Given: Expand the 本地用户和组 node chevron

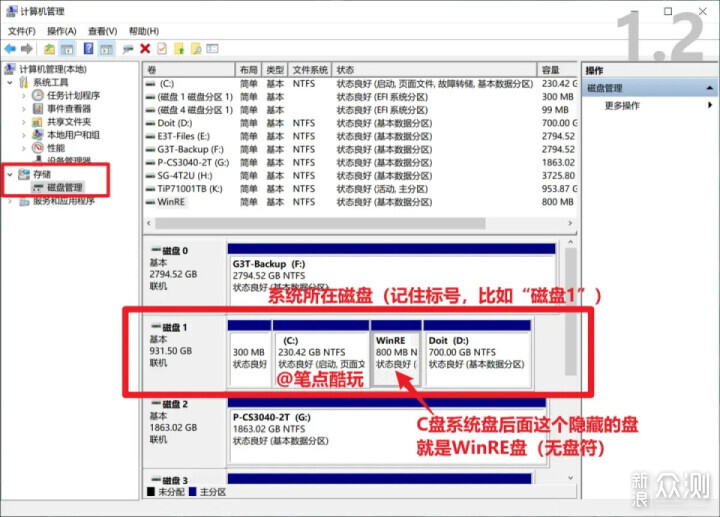Looking at the screenshot, I should (23, 135).
